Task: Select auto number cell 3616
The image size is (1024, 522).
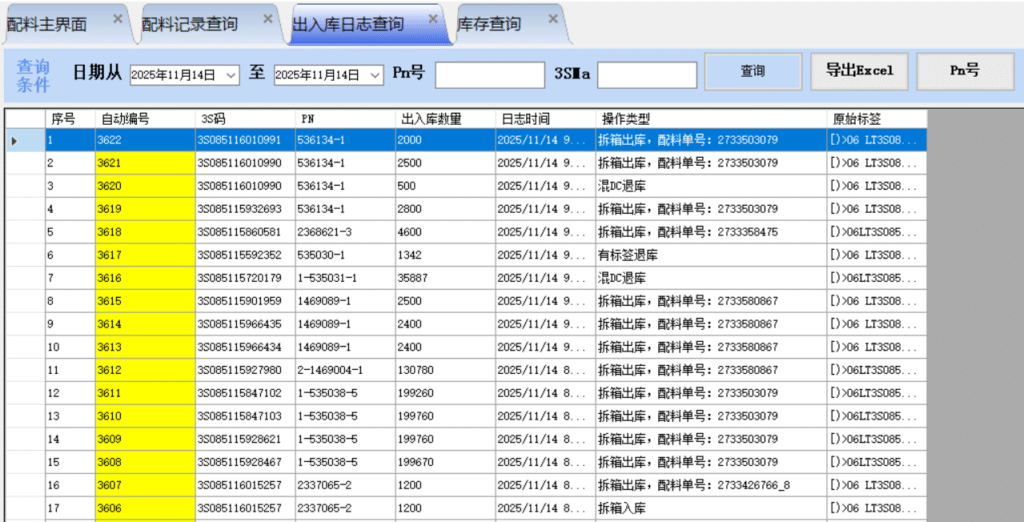Action: [146, 278]
